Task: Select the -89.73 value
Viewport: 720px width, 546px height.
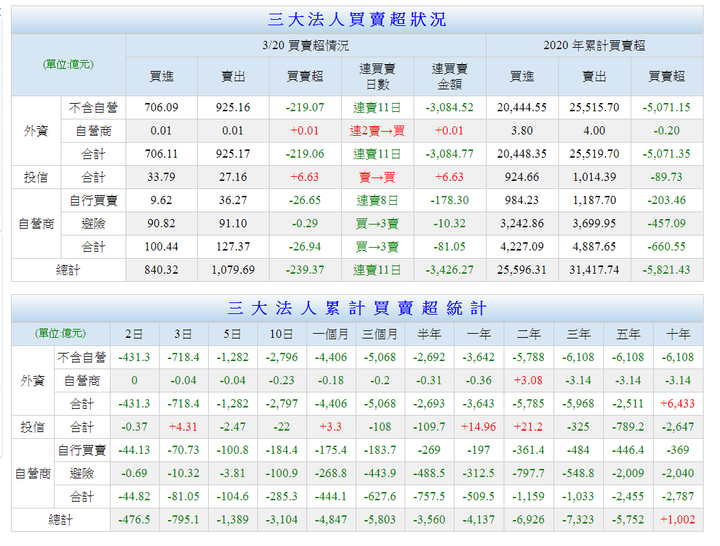Action: [x=666, y=177]
